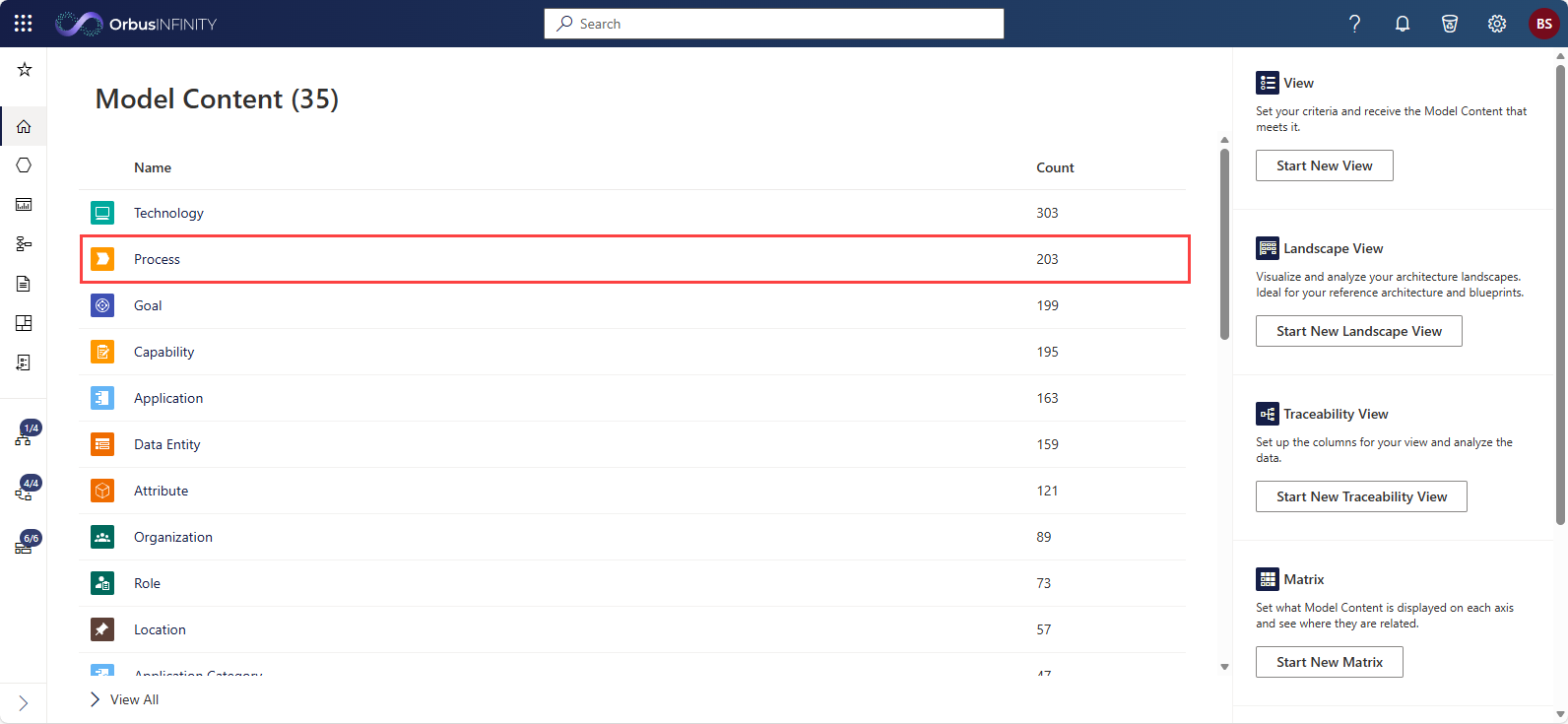Open the Role name
1568x724 pixels.
pos(147,583)
